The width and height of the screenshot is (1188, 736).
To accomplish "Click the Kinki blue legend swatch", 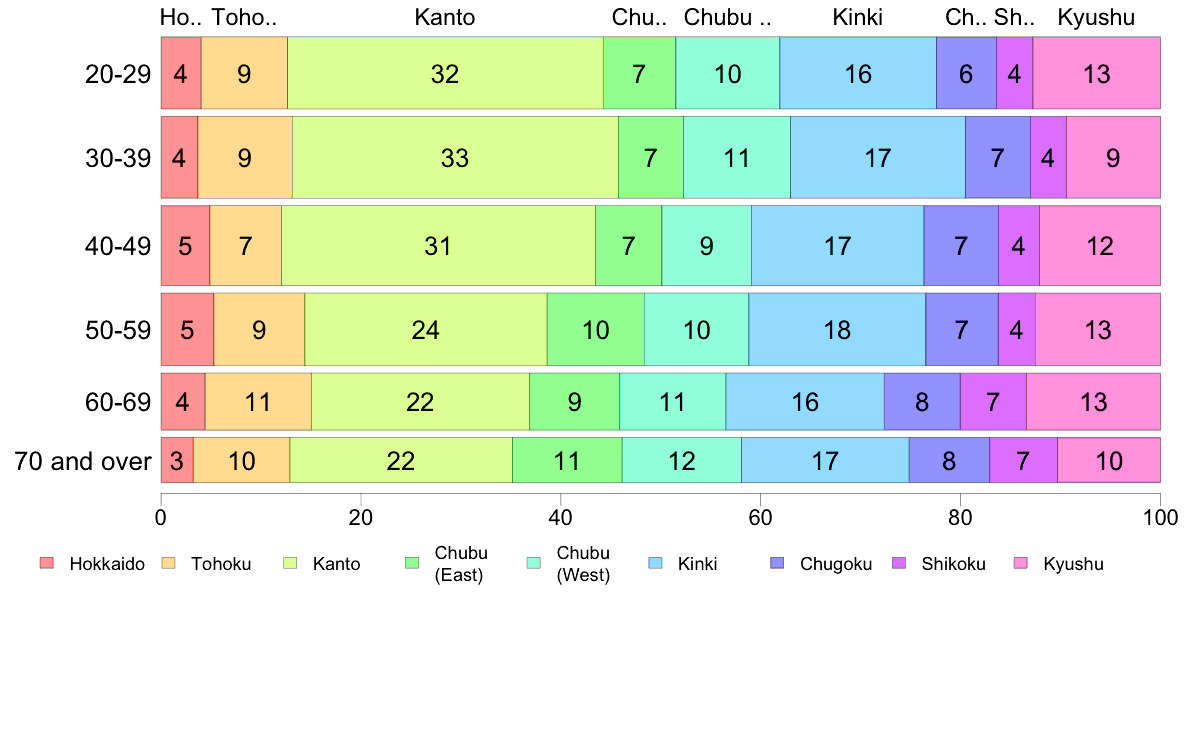I will tap(655, 563).
